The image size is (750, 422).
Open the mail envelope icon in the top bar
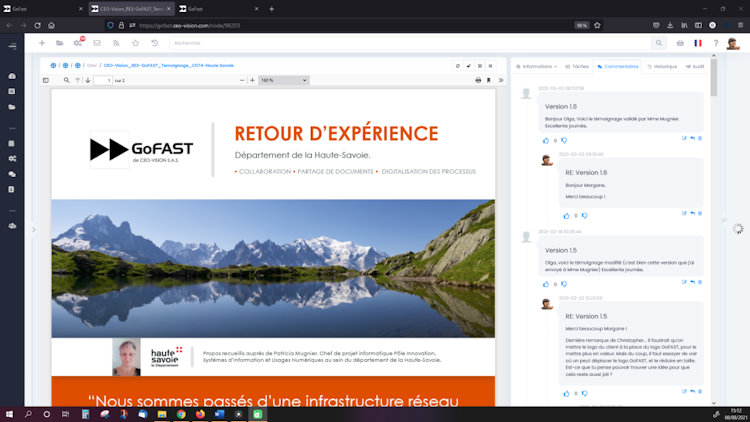(x=97, y=43)
